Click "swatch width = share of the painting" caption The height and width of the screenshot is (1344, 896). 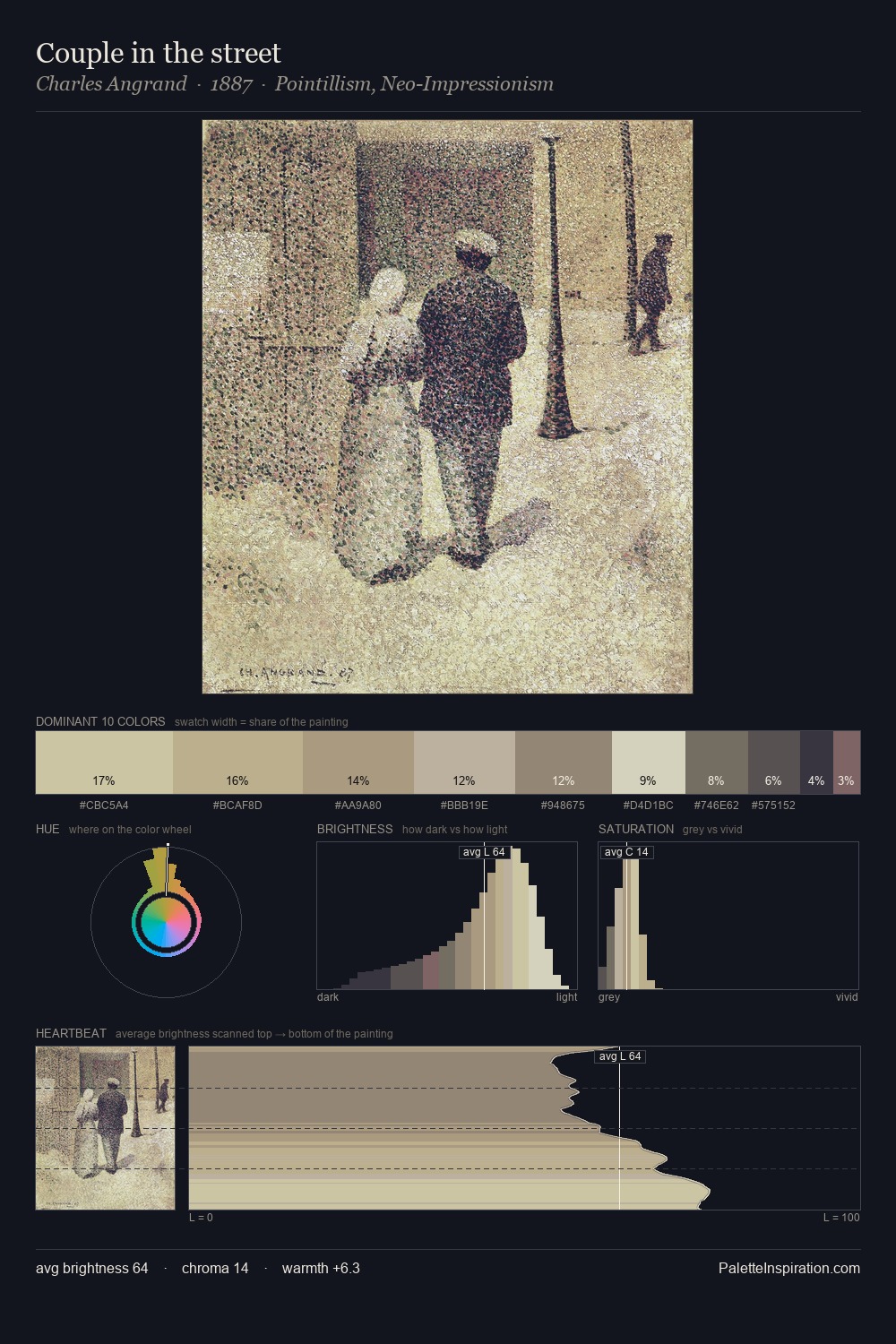[262, 722]
